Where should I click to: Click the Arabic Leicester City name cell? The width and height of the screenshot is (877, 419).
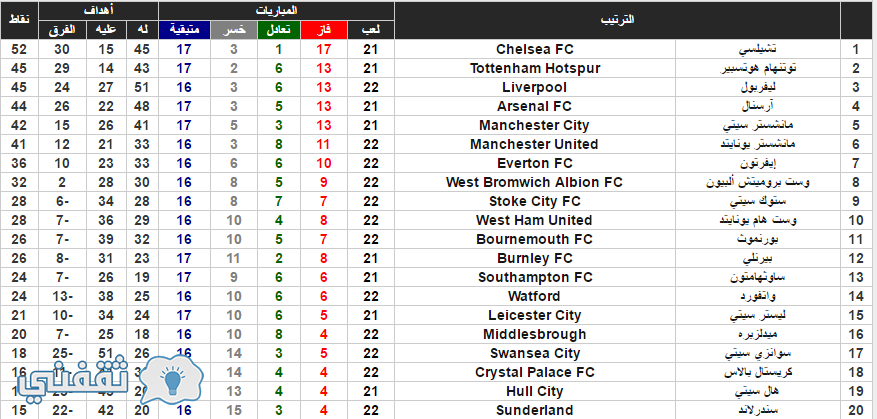[758, 316]
